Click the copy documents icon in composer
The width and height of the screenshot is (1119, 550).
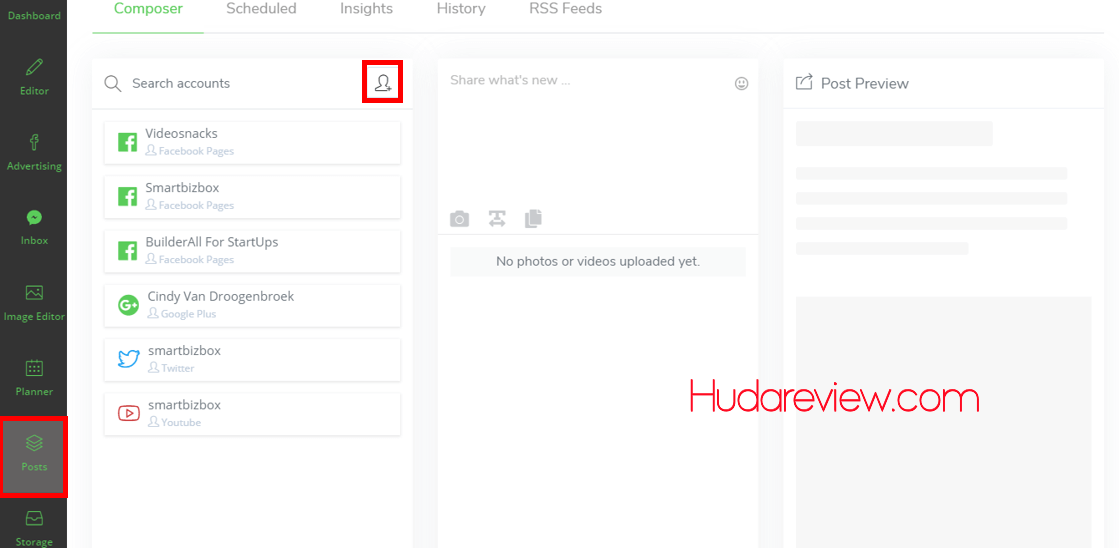(x=533, y=219)
